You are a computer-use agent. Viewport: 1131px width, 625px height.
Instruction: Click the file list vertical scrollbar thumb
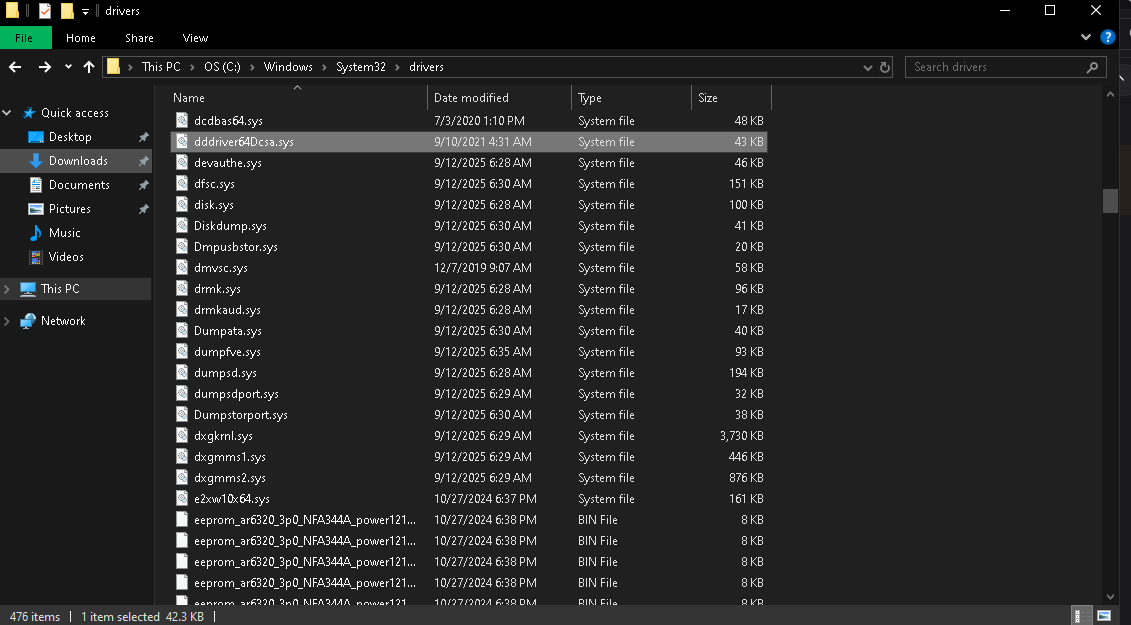click(x=1110, y=201)
